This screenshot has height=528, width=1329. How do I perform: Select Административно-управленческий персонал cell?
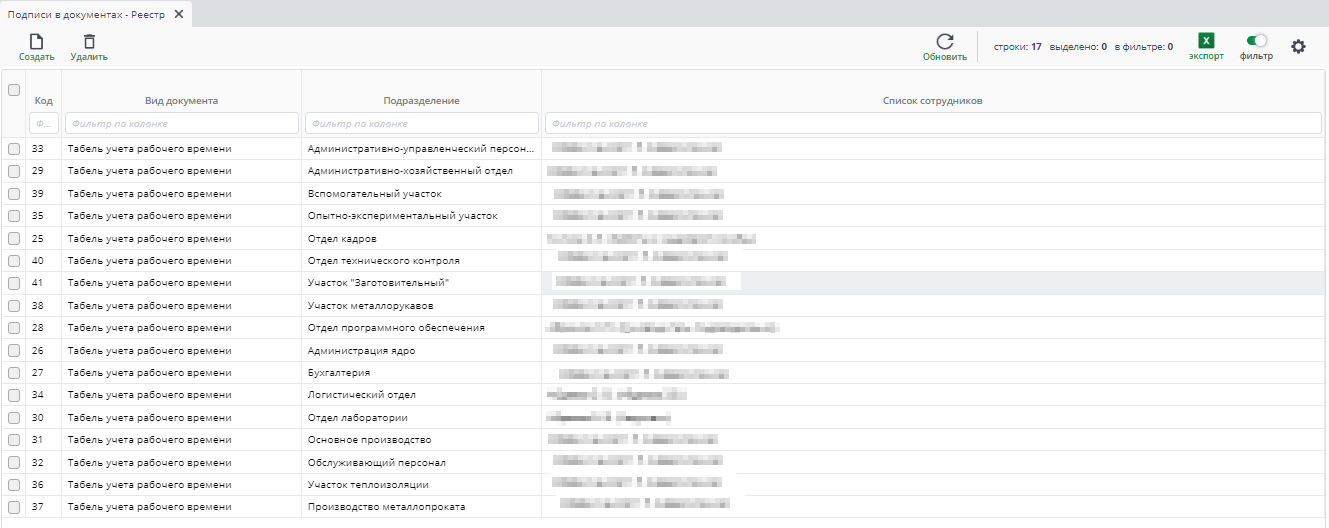[x=422, y=149]
